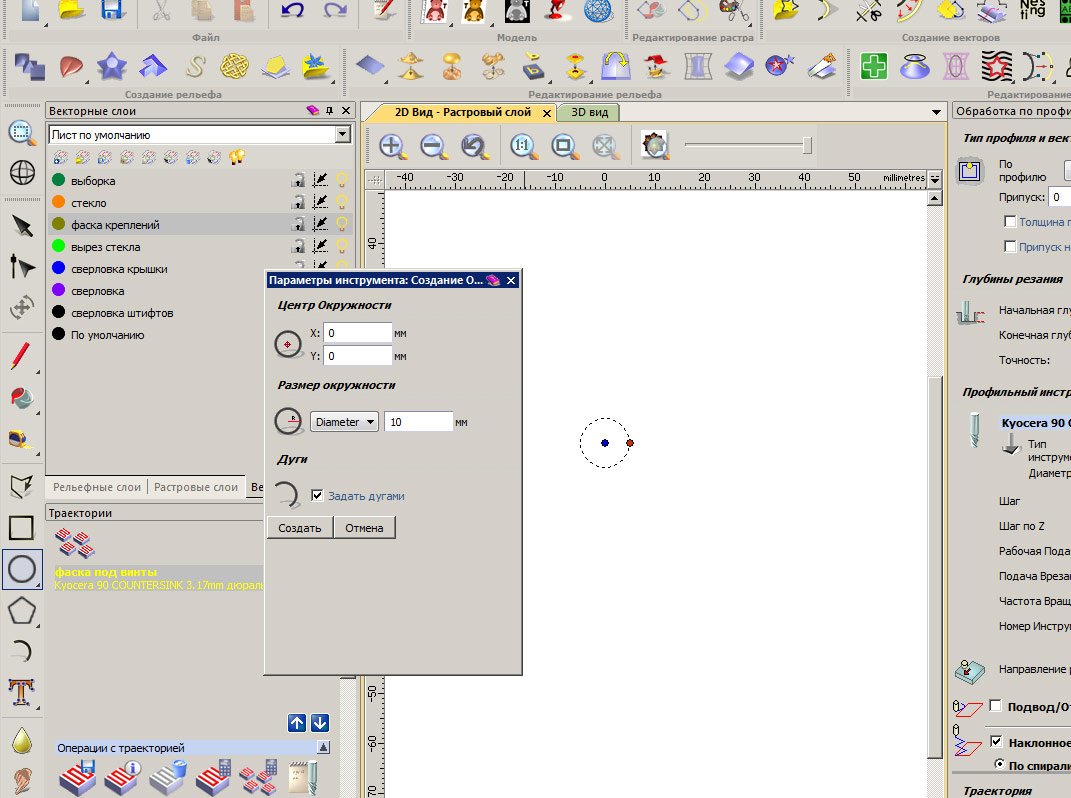Click the toolpath summary info icon
1071x798 pixels.
(123, 778)
